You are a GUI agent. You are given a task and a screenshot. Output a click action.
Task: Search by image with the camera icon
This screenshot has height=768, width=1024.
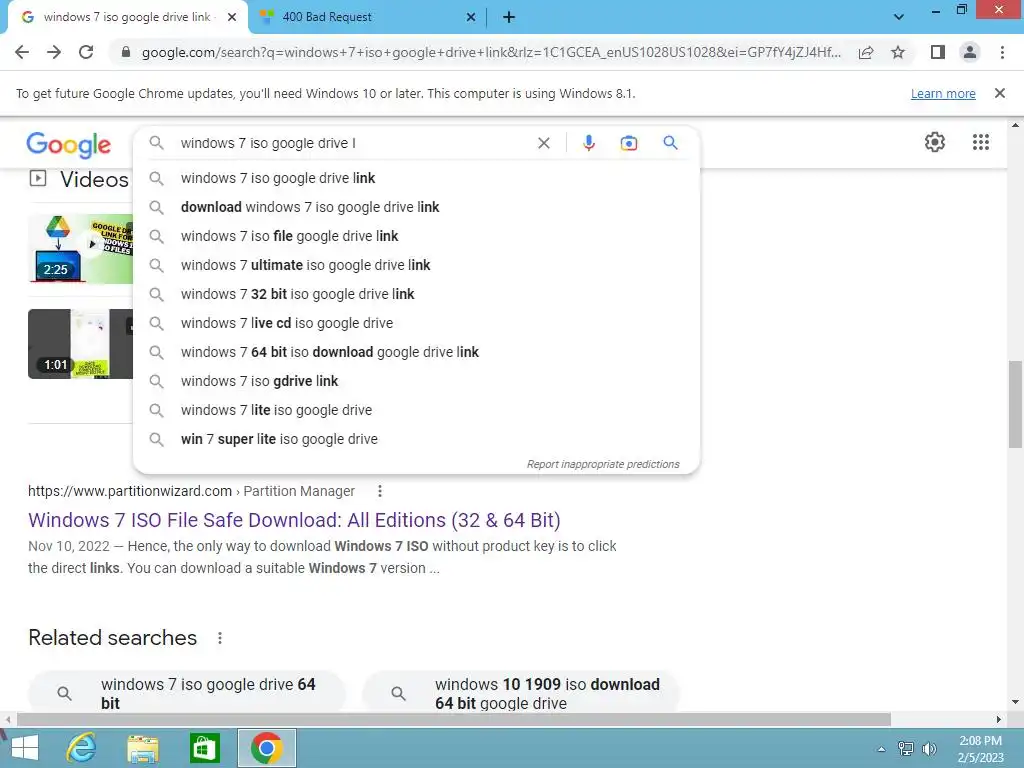tap(628, 143)
